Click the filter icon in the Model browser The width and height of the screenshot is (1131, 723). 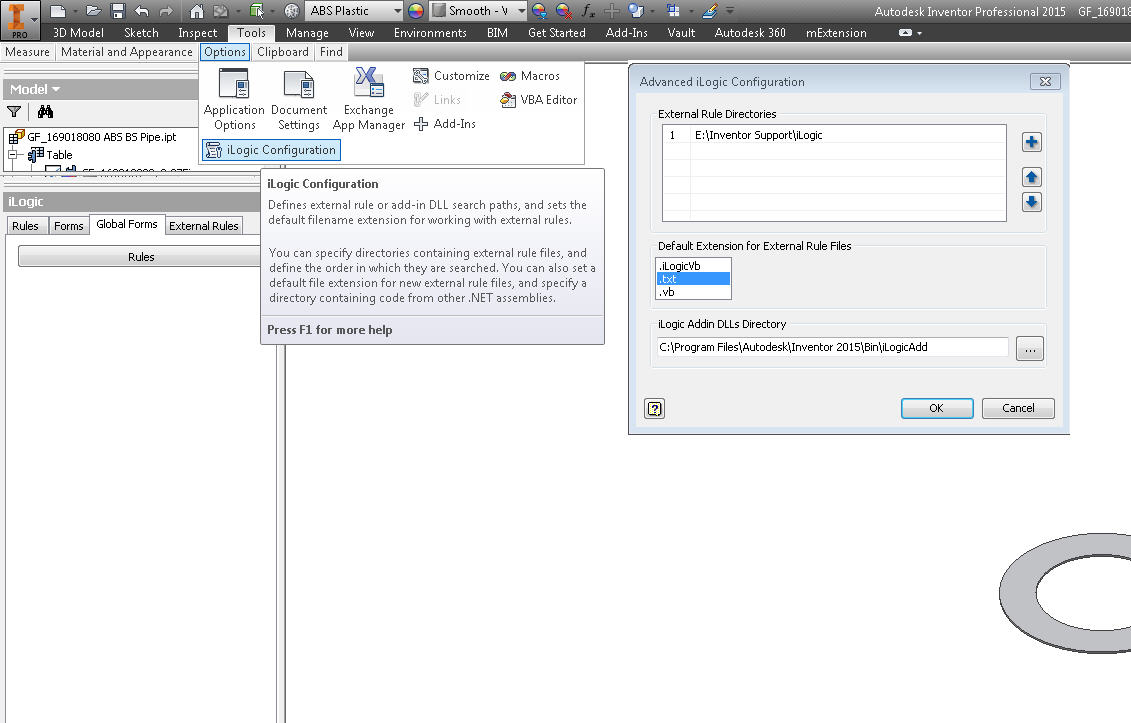coord(13,113)
